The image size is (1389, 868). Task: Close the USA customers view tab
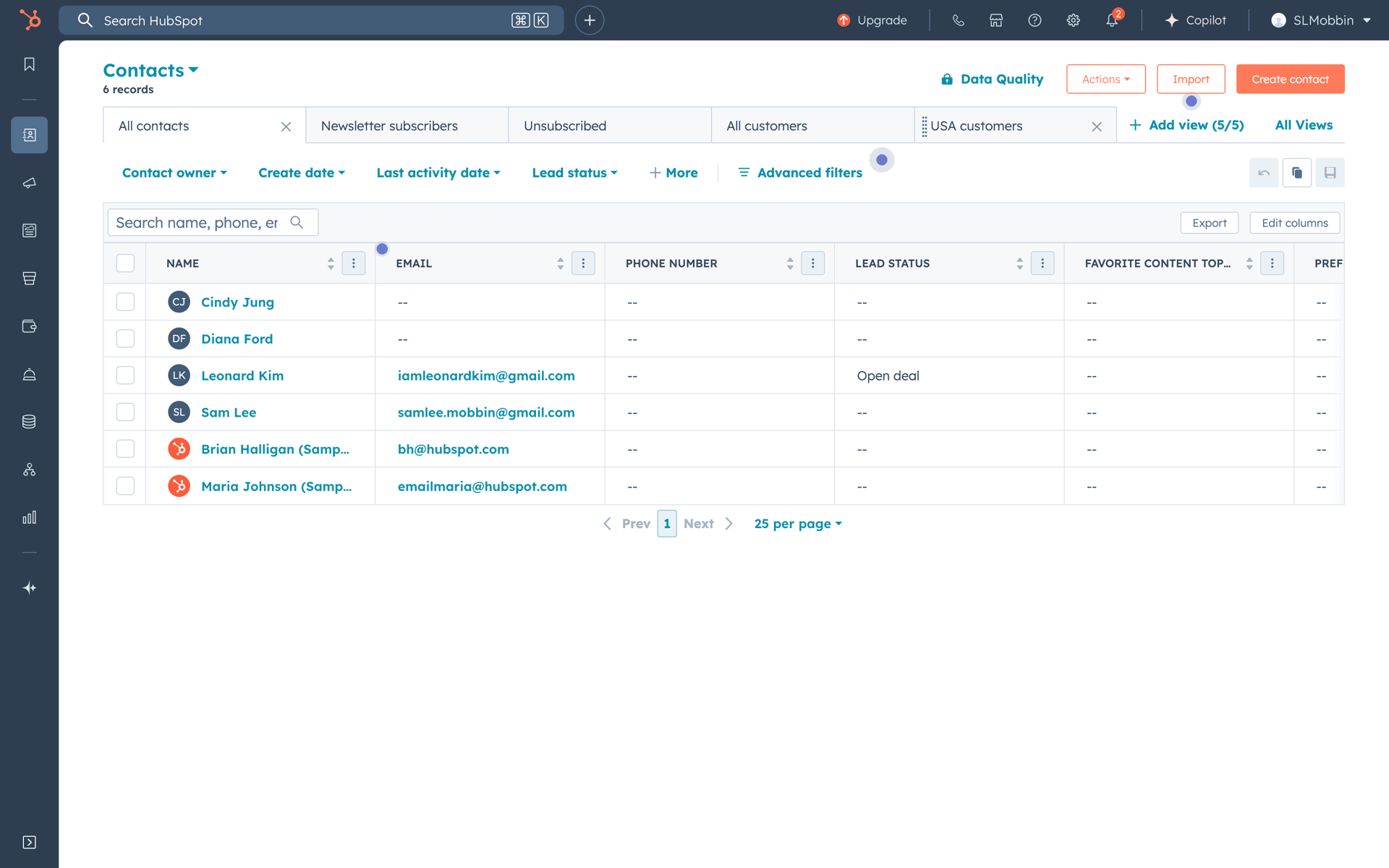click(x=1097, y=127)
